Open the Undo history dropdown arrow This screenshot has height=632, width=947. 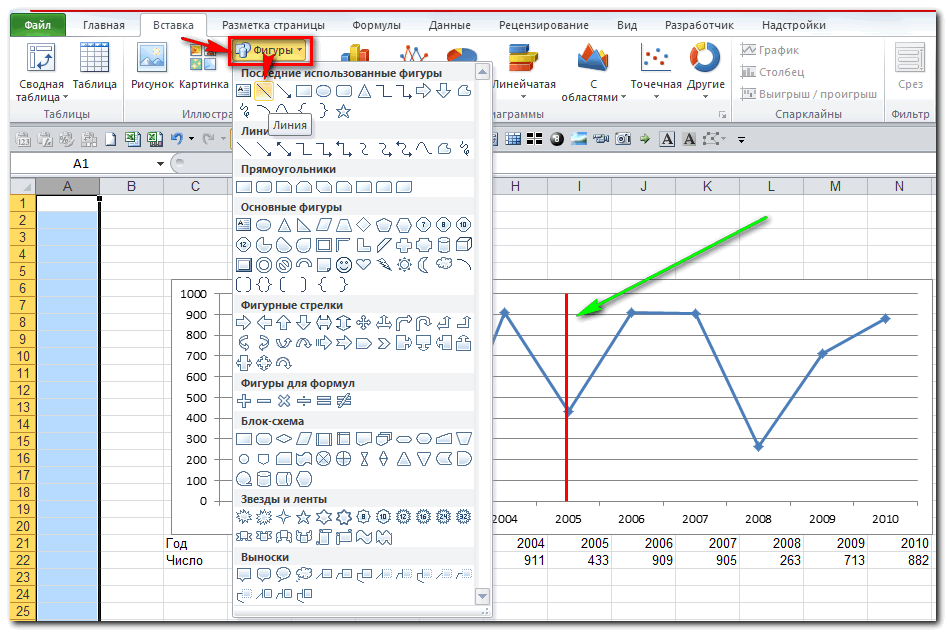(x=191, y=139)
